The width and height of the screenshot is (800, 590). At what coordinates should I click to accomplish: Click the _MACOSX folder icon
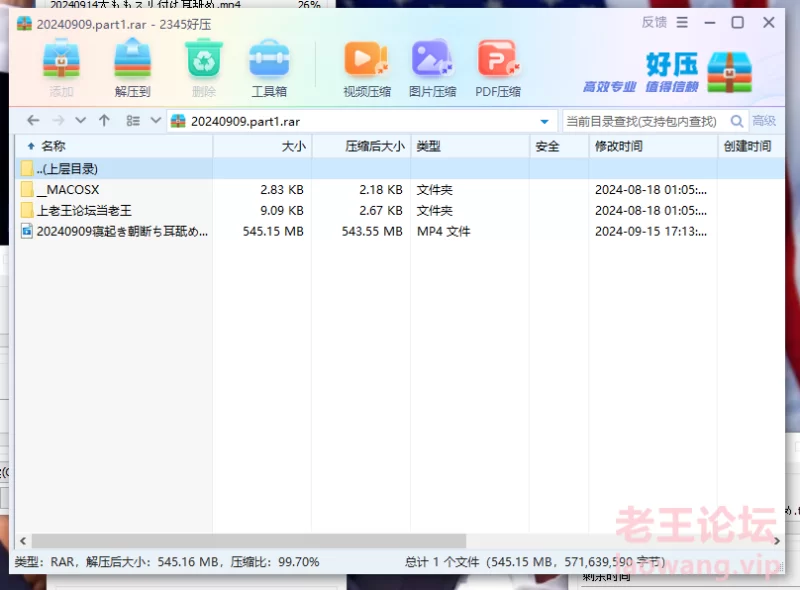(x=27, y=189)
